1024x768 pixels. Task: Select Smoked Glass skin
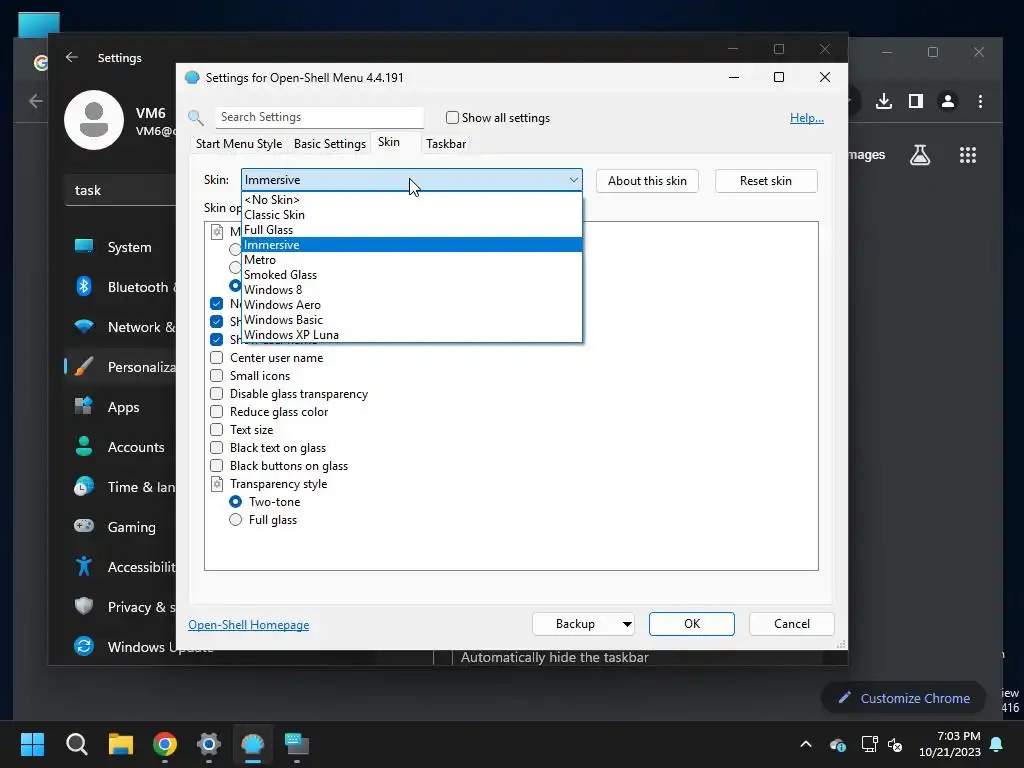point(411,275)
